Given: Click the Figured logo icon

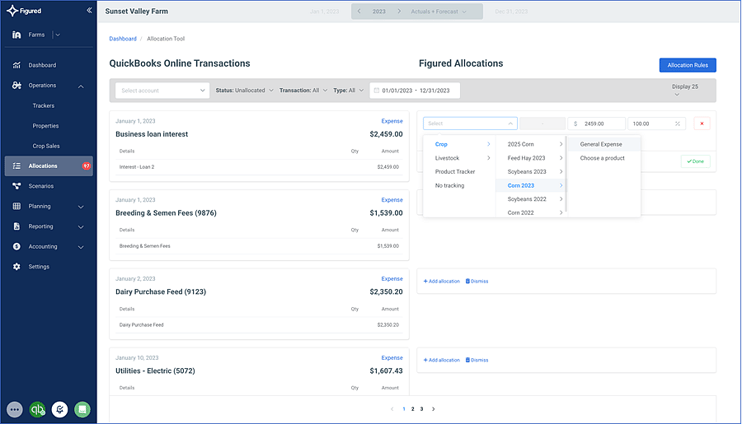Looking at the screenshot, I should point(13,10).
